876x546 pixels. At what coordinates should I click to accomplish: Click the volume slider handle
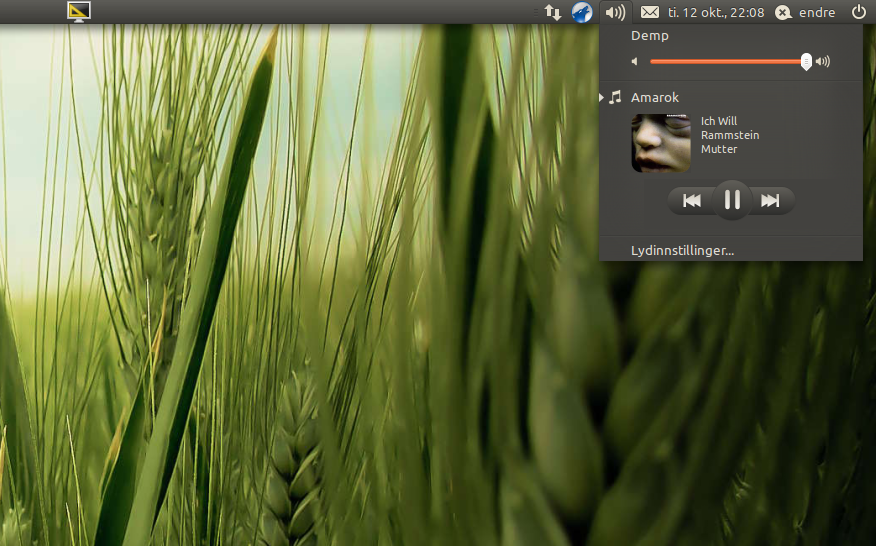click(x=806, y=61)
